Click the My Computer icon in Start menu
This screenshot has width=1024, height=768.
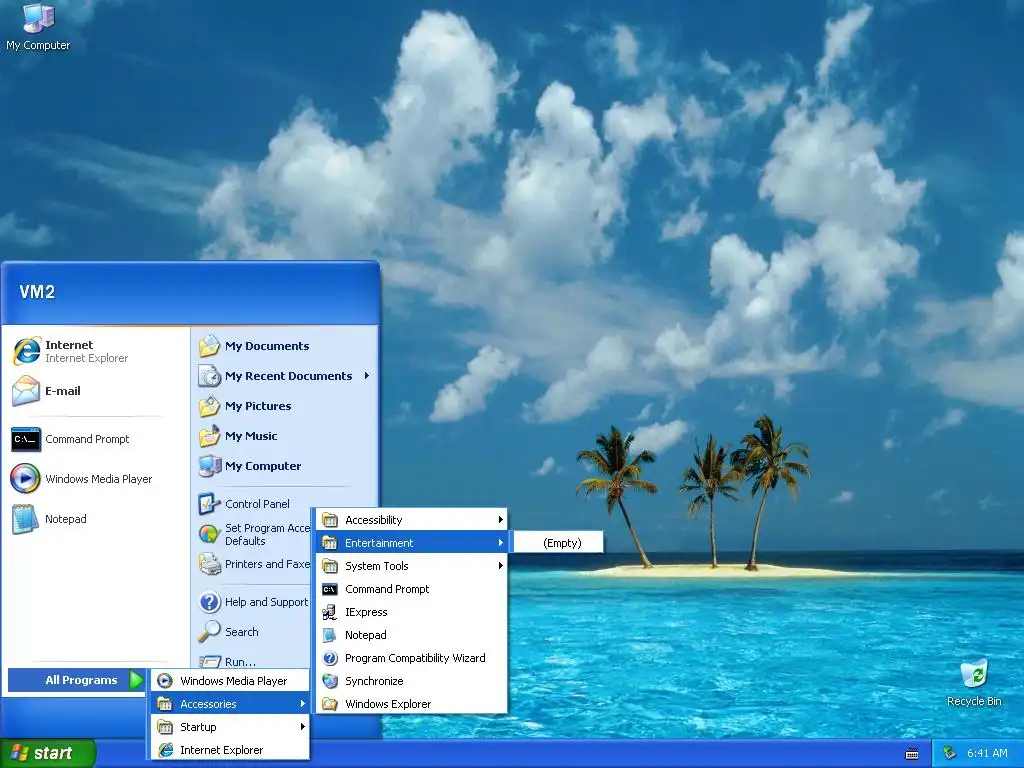pyautogui.click(x=209, y=466)
